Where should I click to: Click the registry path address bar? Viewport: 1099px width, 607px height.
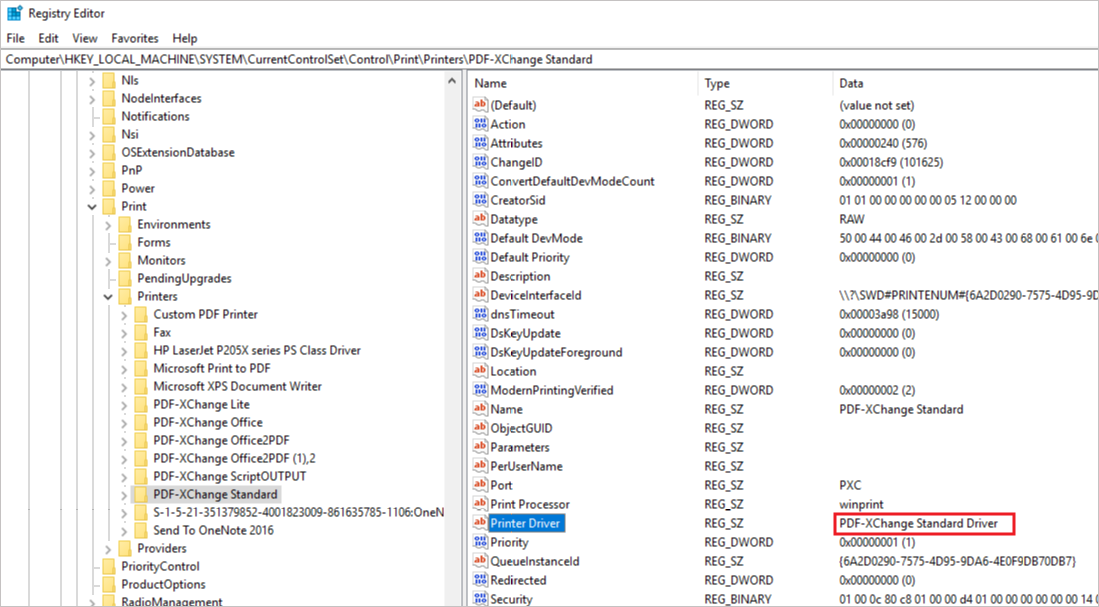pyautogui.click(x=550, y=60)
